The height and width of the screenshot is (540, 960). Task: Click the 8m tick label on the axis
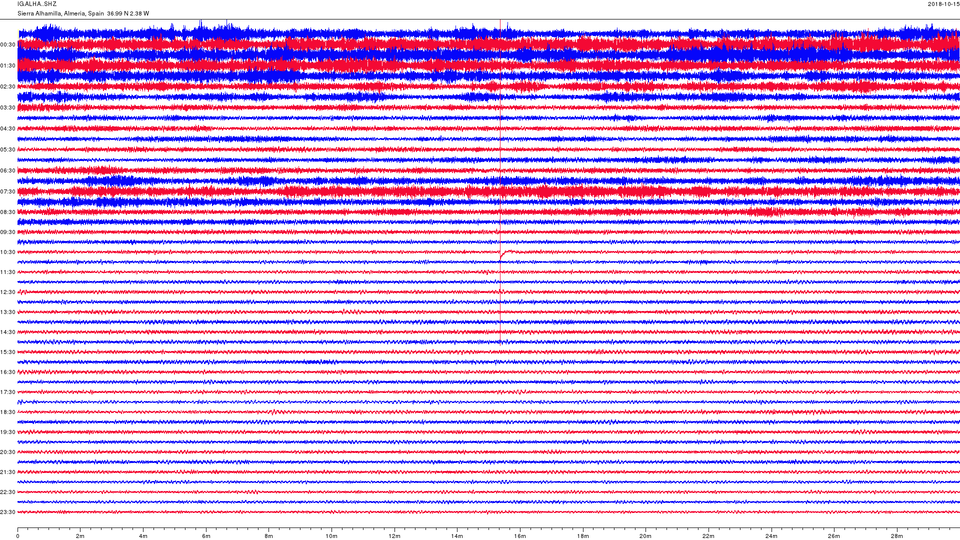tap(269, 536)
